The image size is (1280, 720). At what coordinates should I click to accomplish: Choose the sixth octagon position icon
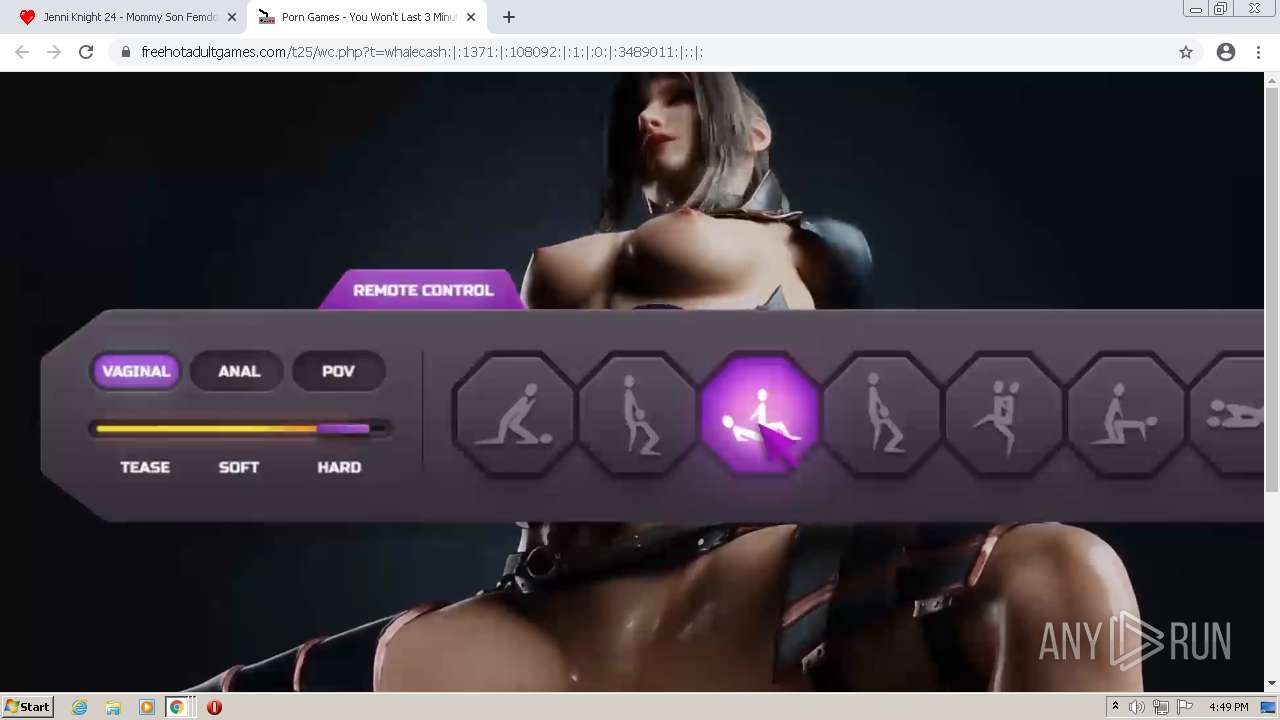[1127, 414]
